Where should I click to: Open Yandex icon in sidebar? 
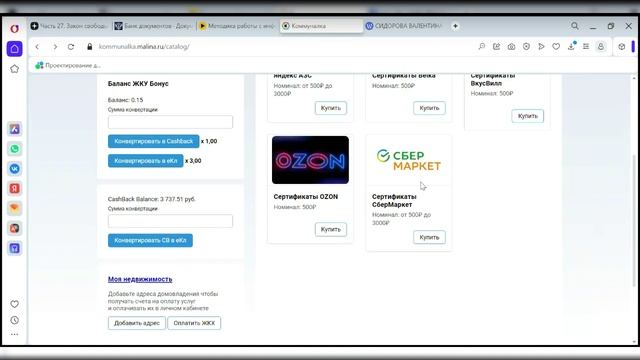(x=14, y=189)
